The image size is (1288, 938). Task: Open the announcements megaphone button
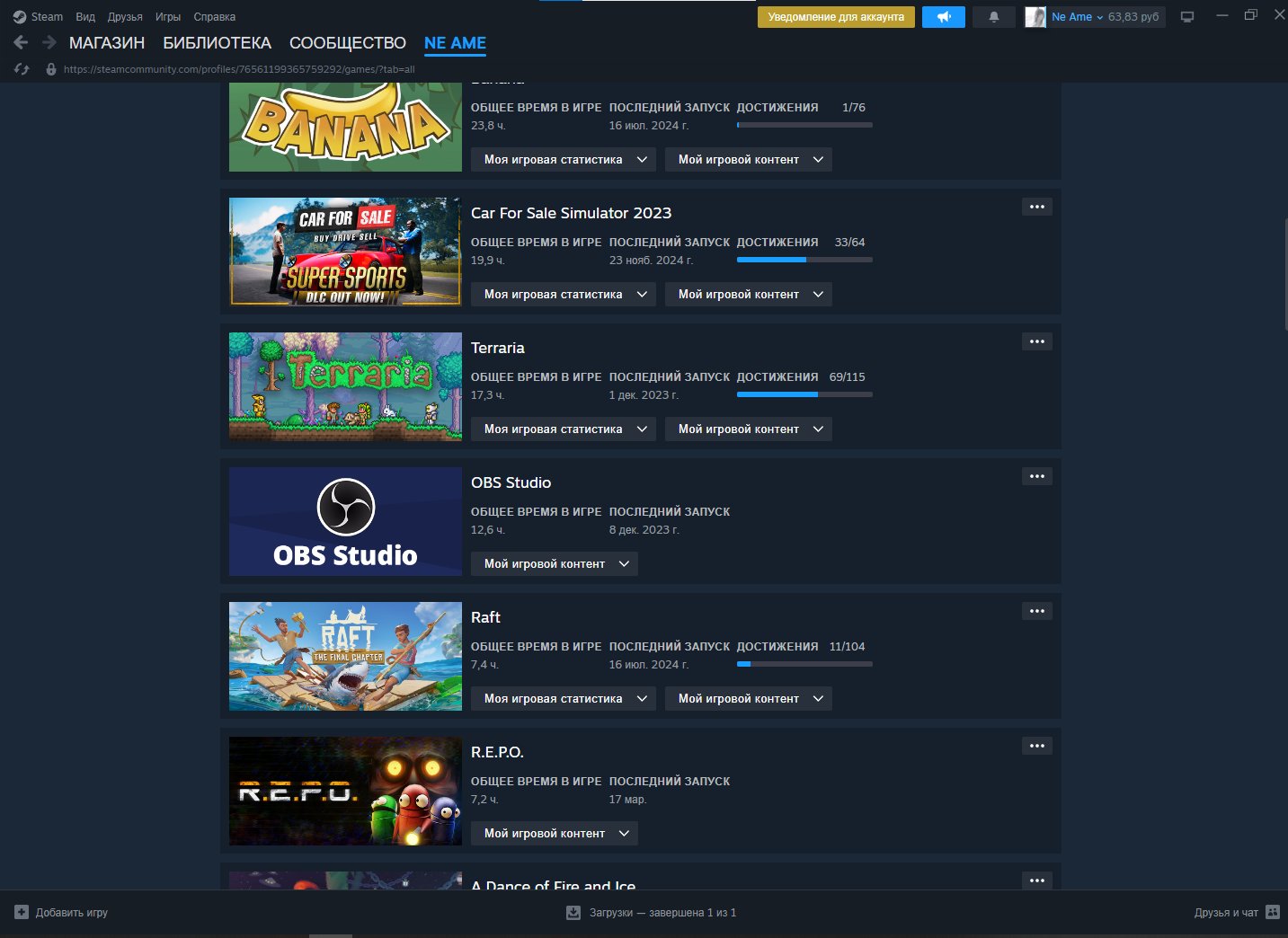coord(943,17)
